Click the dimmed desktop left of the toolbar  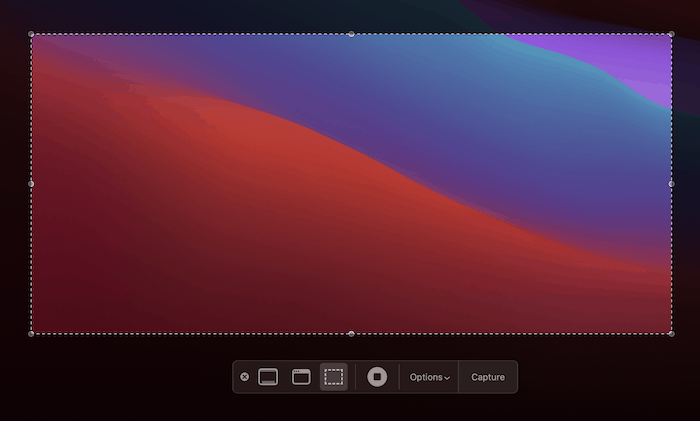[x=120, y=377]
